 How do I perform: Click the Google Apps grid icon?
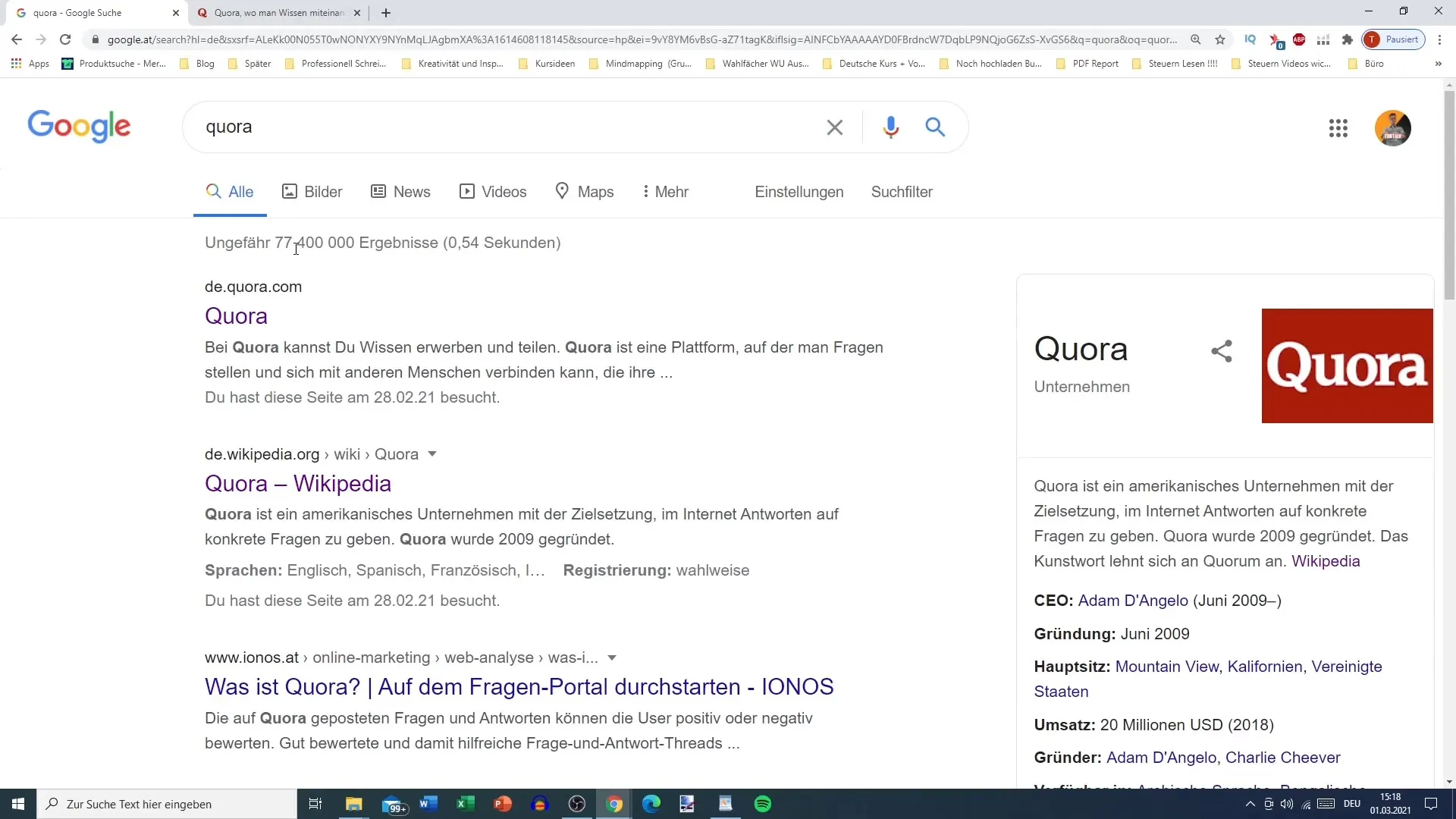[x=1338, y=128]
